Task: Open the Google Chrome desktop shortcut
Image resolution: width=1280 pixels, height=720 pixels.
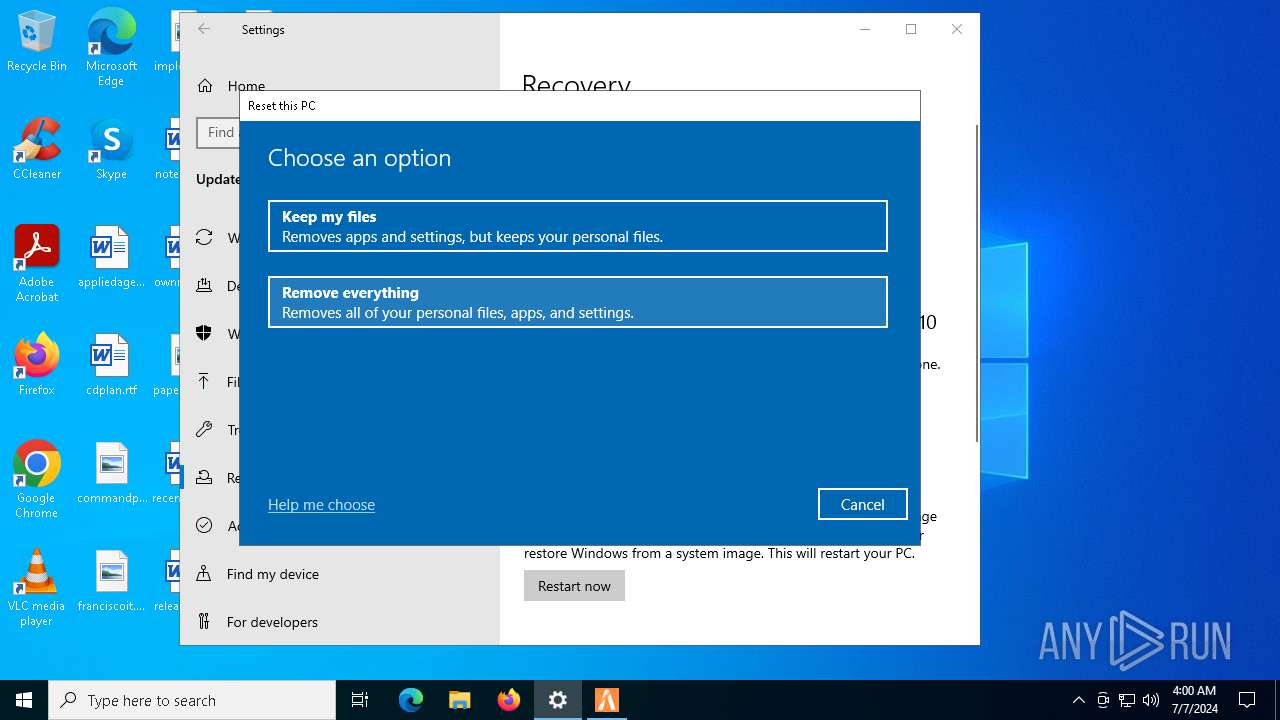Action: 37,479
